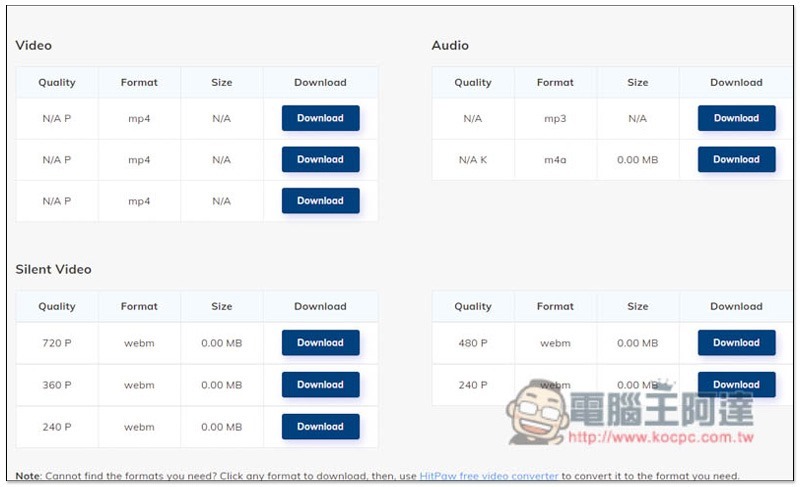
Task: Download 360 P webm silent video
Action: pyautogui.click(x=320, y=385)
